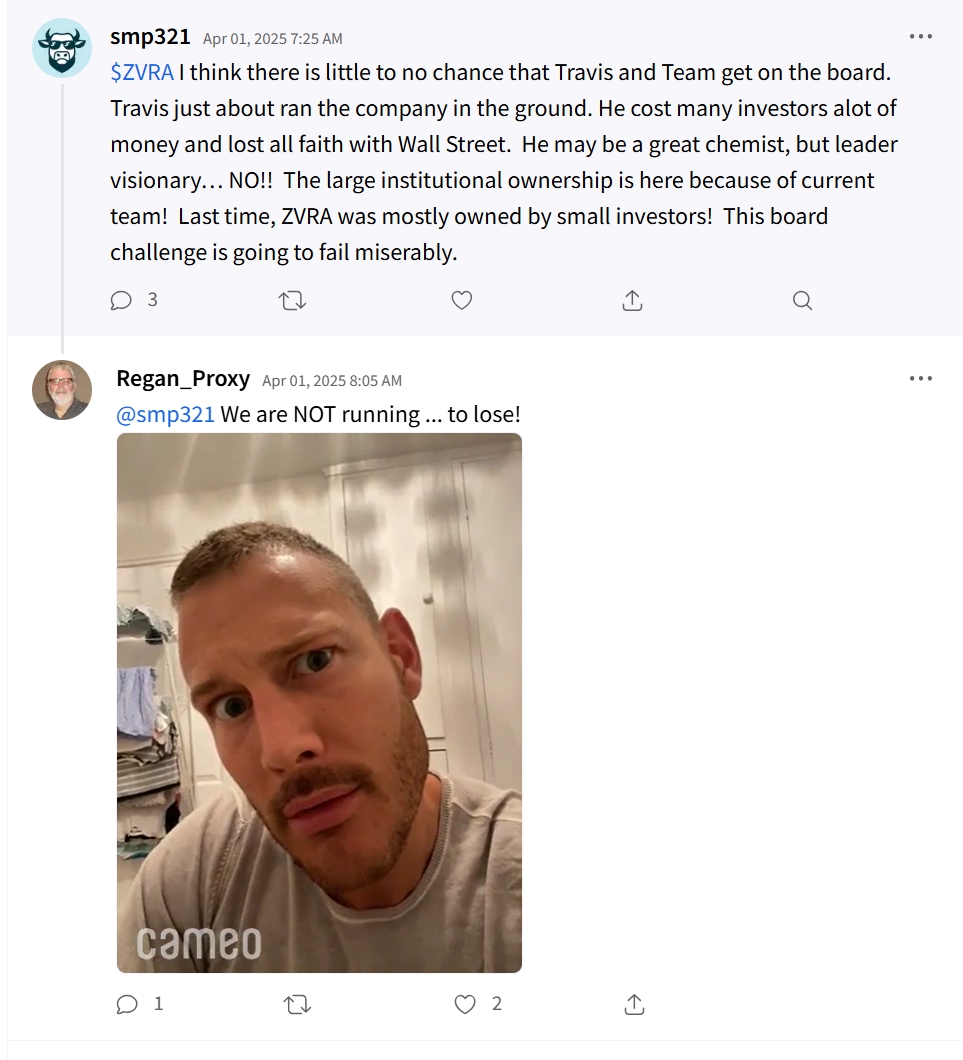Like smp321's post with the heart icon

pos(461,300)
